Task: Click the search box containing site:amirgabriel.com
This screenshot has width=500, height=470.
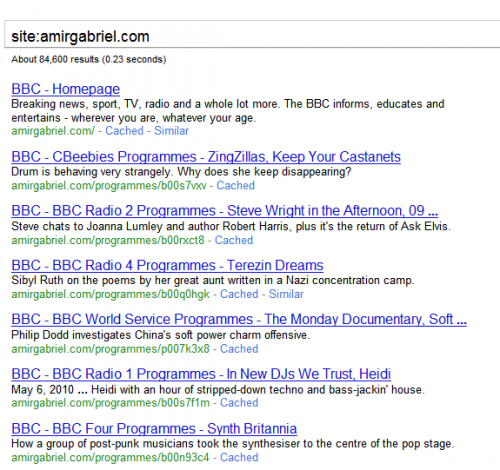Action: pos(252,34)
